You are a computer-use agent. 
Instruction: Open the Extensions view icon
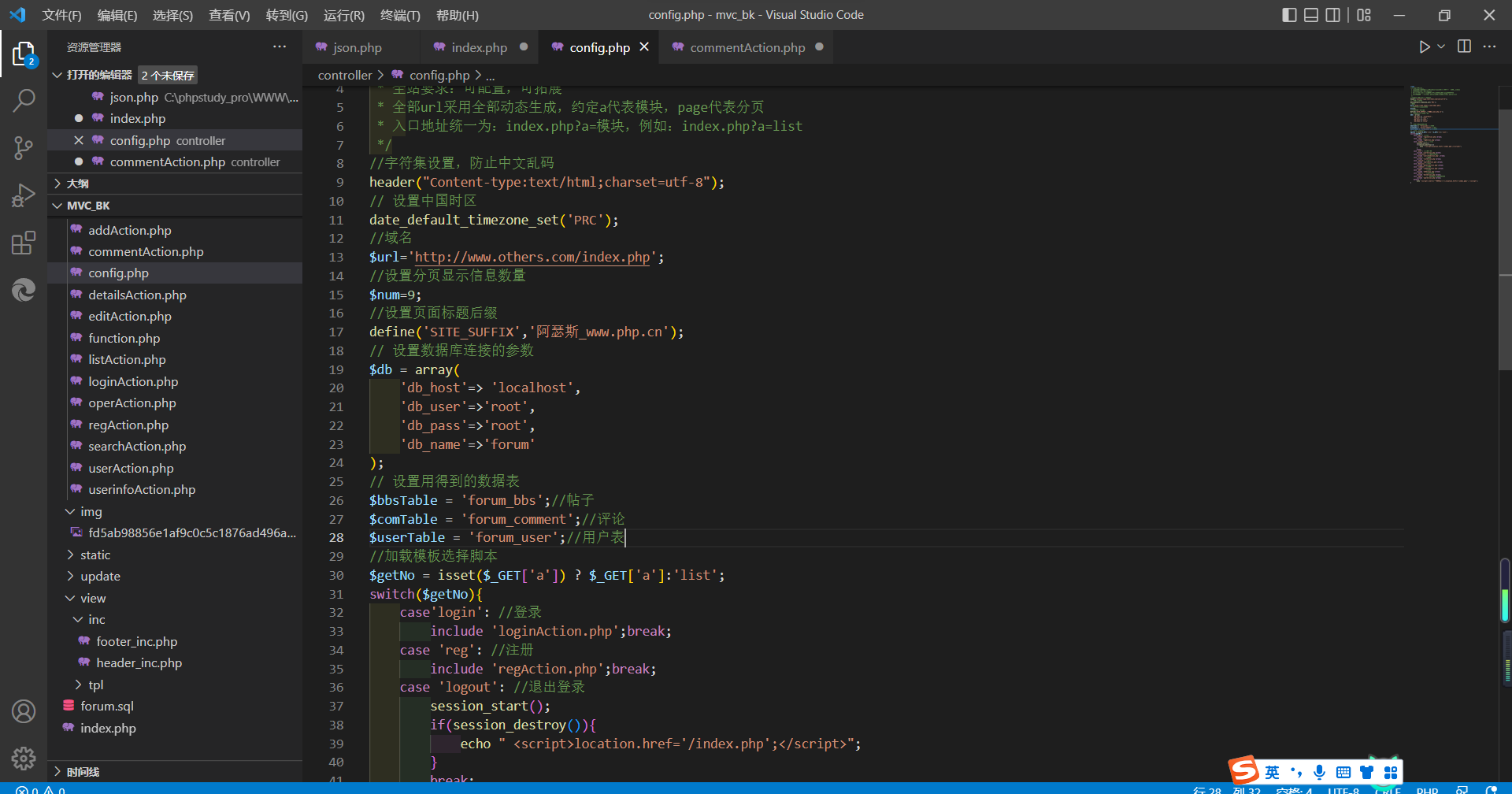coord(24,243)
